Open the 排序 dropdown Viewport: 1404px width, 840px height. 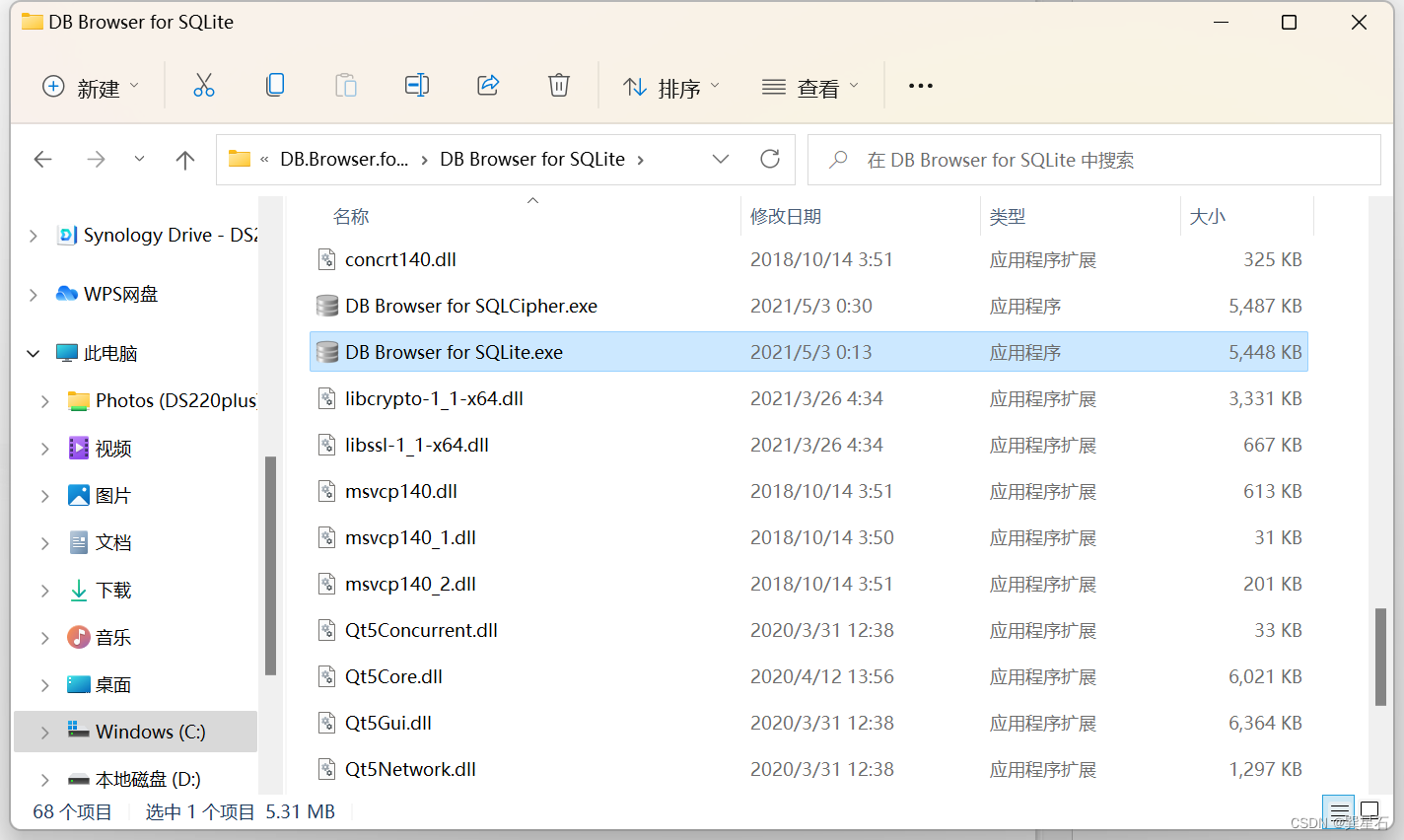(671, 85)
